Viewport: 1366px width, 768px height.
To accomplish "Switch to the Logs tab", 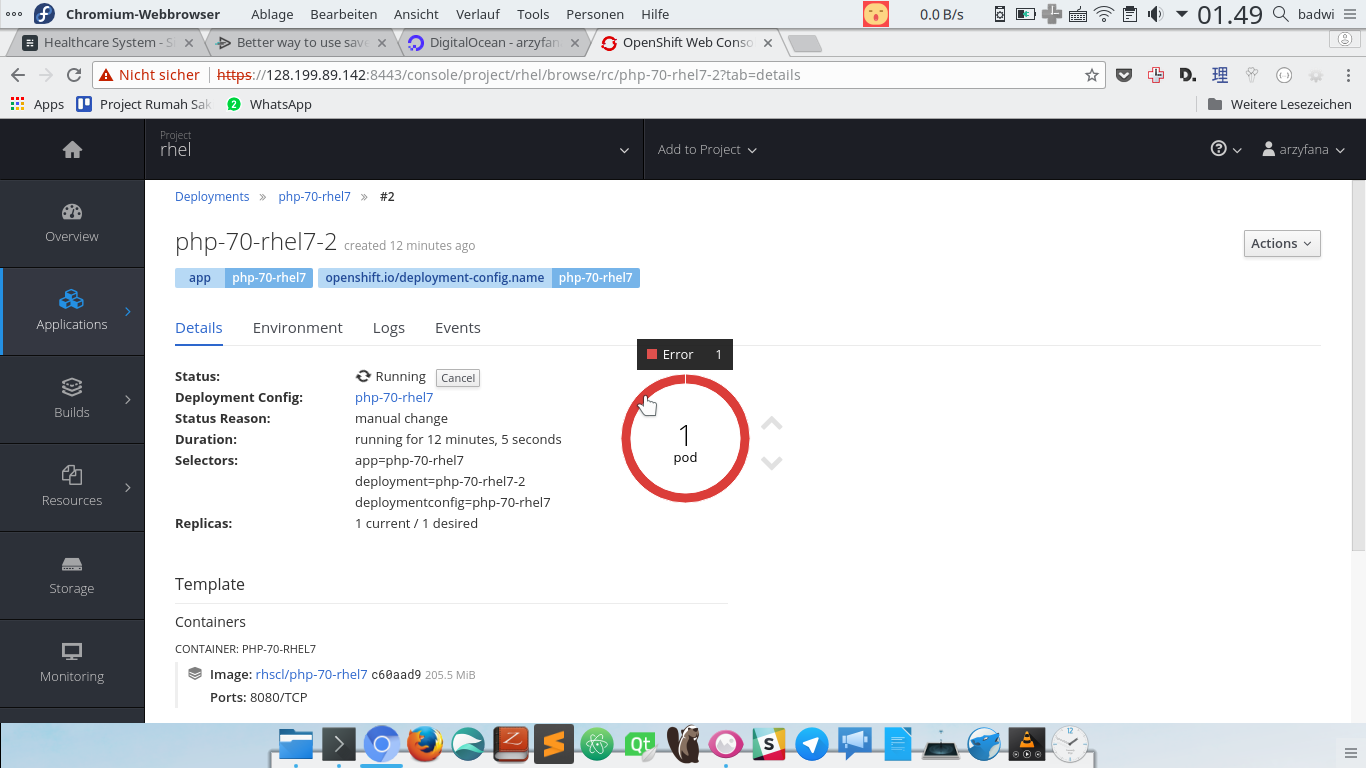I will (x=389, y=328).
